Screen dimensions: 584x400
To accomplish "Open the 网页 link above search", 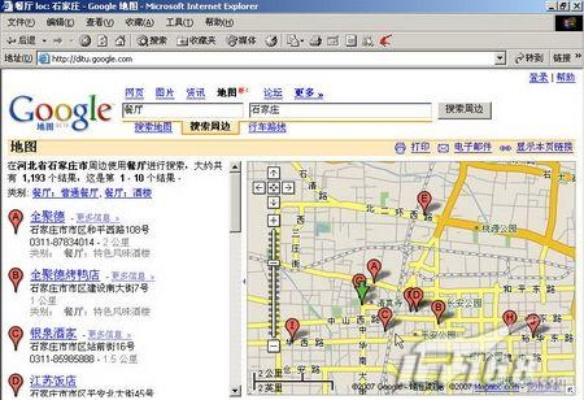I will pos(134,93).
